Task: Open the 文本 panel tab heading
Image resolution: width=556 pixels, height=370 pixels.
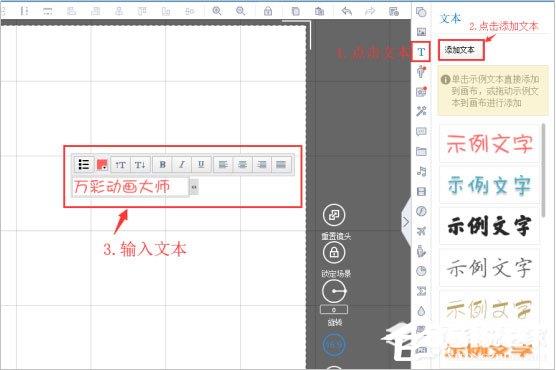Action: point(450,18)
